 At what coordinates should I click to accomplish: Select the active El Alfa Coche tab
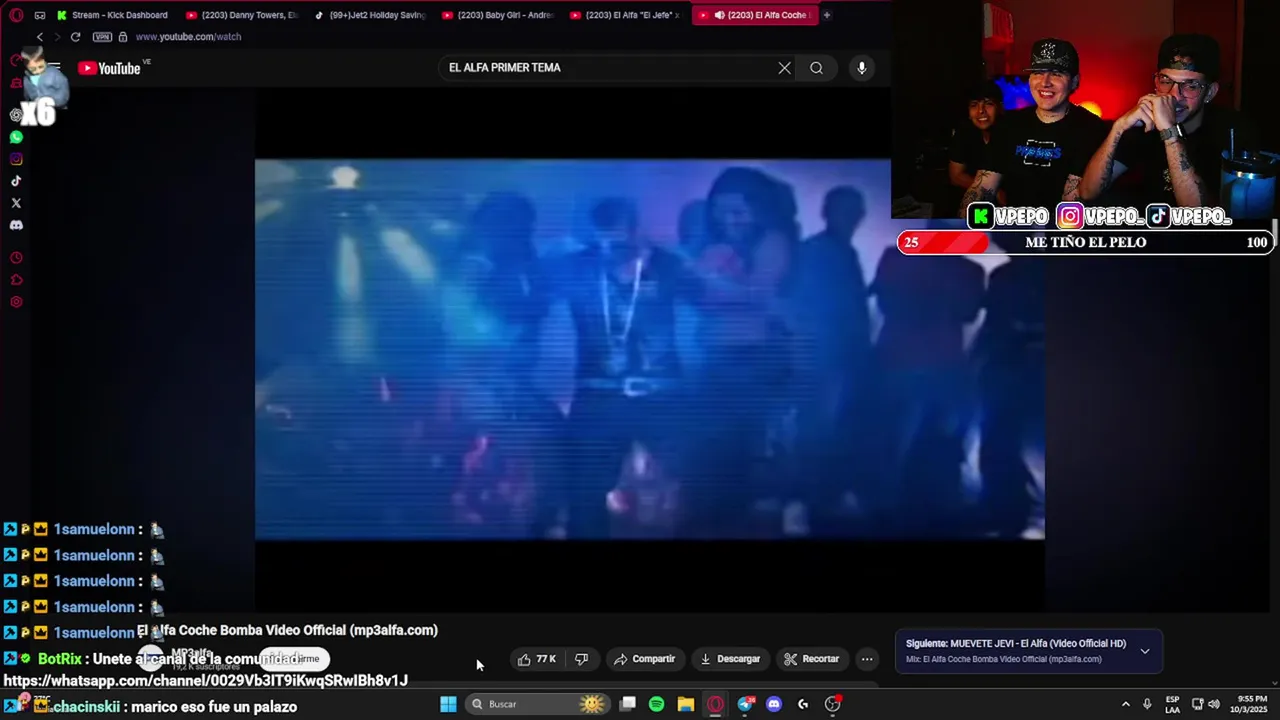[755, 15]
